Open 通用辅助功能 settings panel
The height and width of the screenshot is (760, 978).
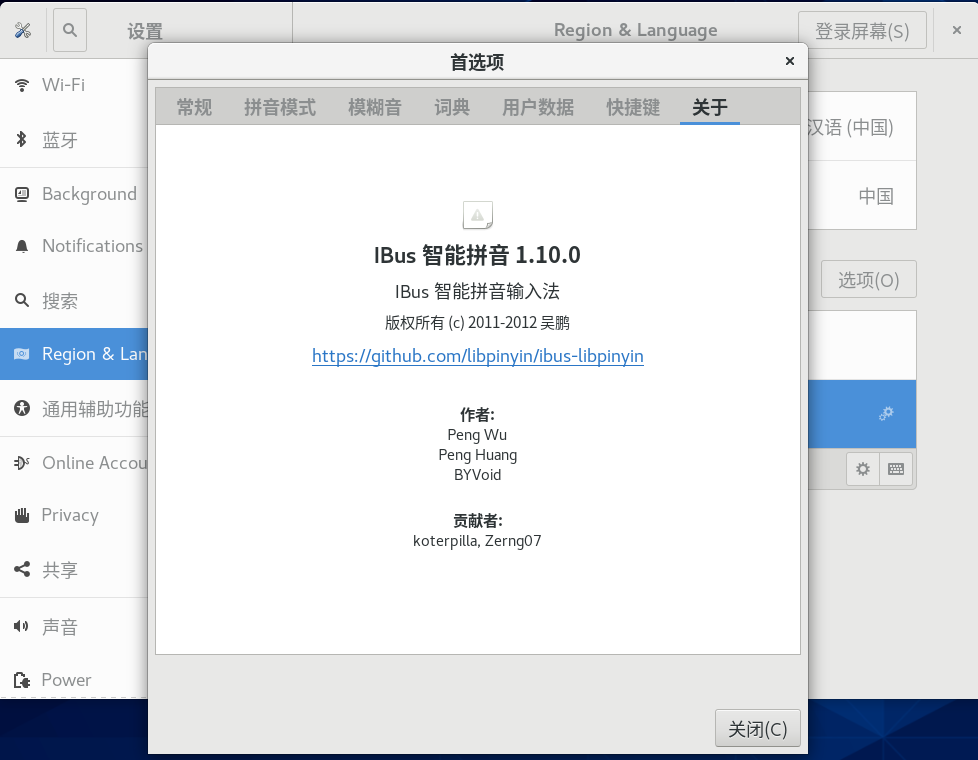[x=74, y=409]
